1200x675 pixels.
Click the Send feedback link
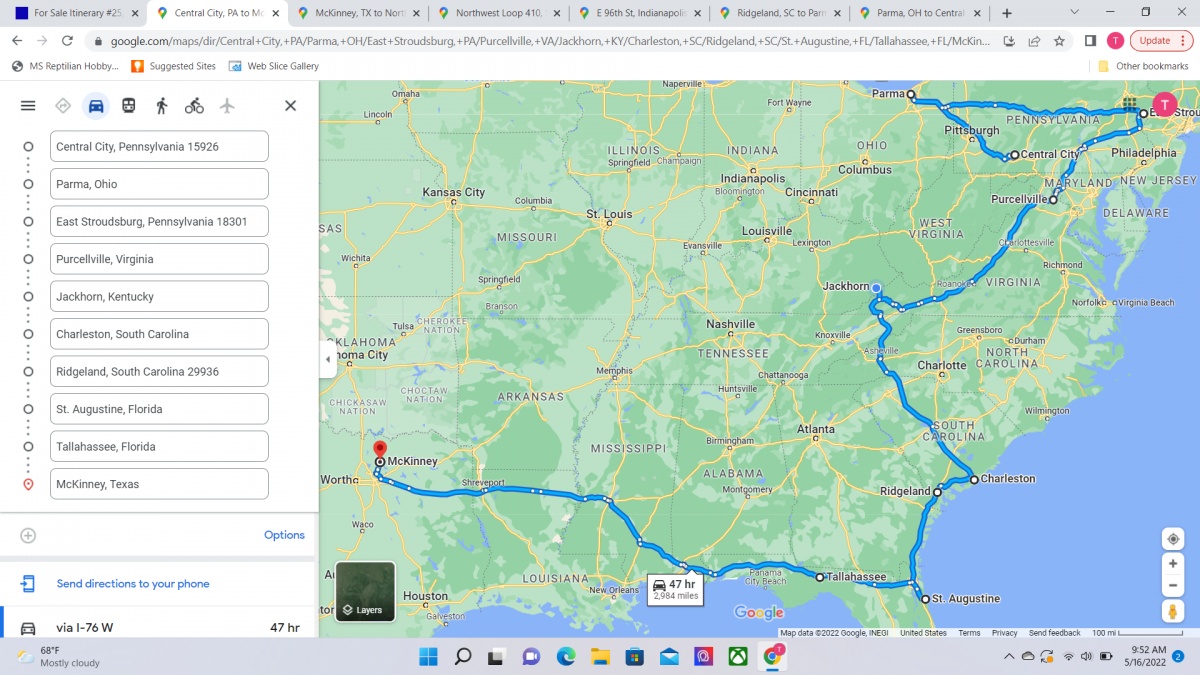[1054, 633]
